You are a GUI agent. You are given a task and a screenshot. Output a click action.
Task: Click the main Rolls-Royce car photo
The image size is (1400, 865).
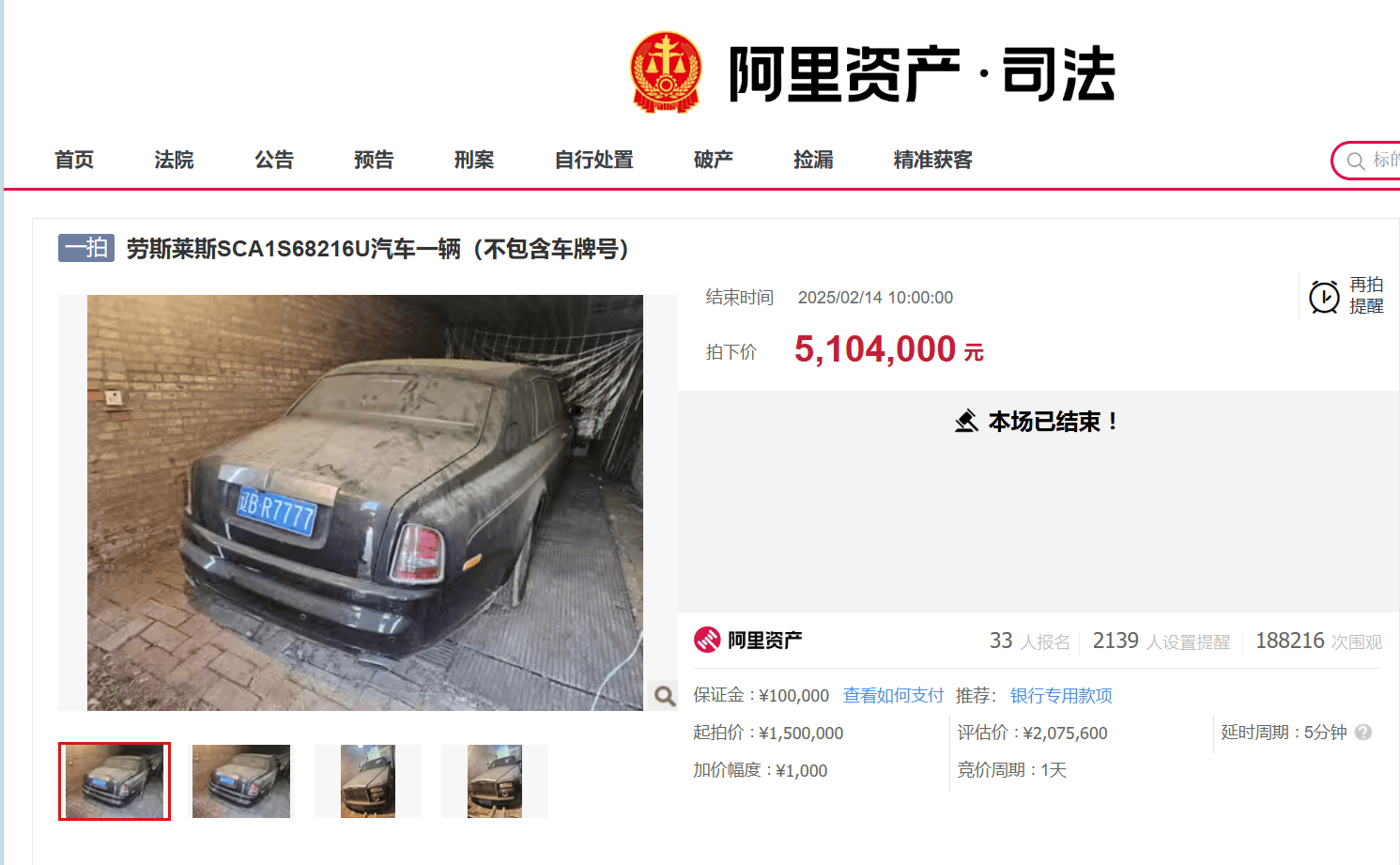coord(365,502)
